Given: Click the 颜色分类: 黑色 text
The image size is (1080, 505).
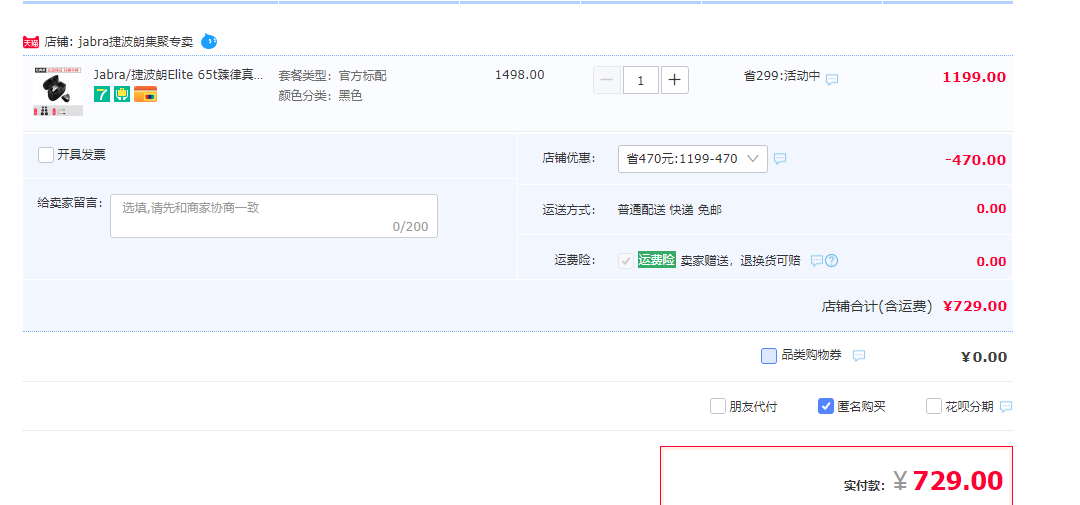Looking at the screenshot, I should (320, 96).
